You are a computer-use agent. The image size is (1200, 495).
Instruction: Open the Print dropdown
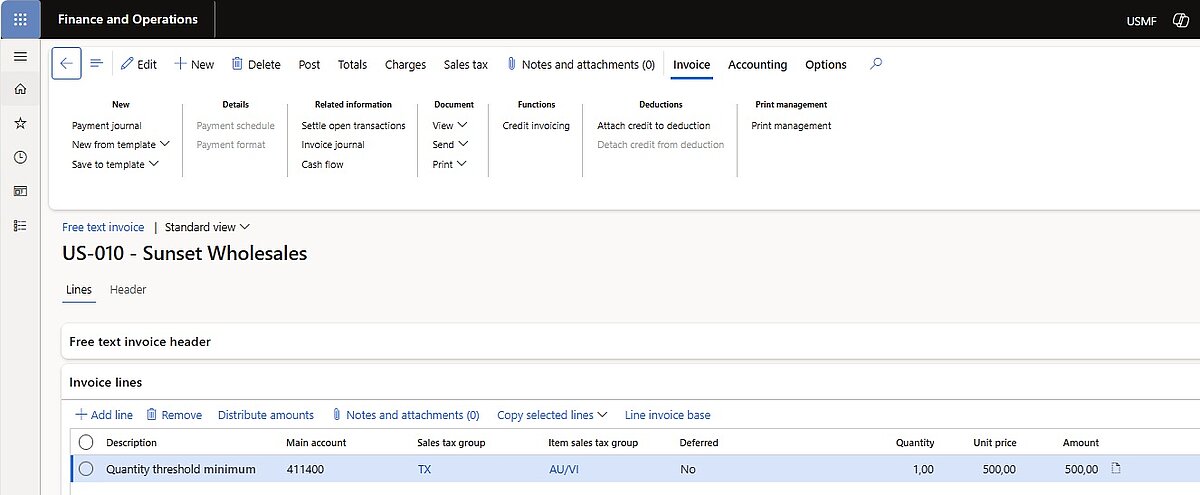click(450, 164)
